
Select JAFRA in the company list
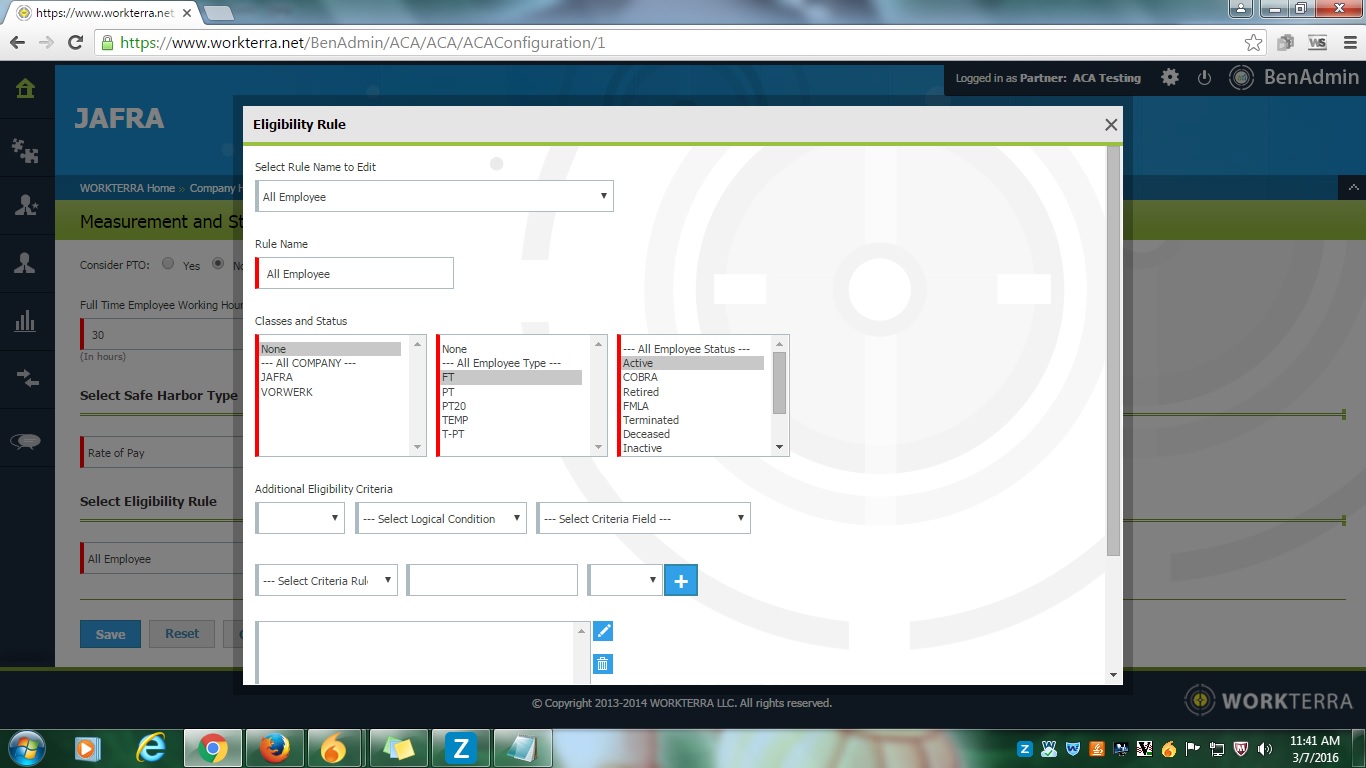[277, 378]
